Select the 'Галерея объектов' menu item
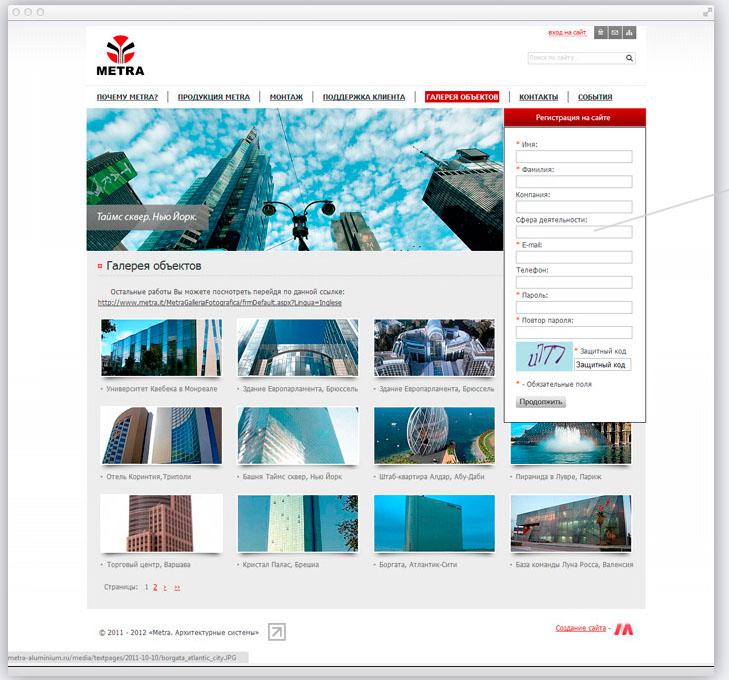Screen dimensions: 729x680 pos(462,97)
